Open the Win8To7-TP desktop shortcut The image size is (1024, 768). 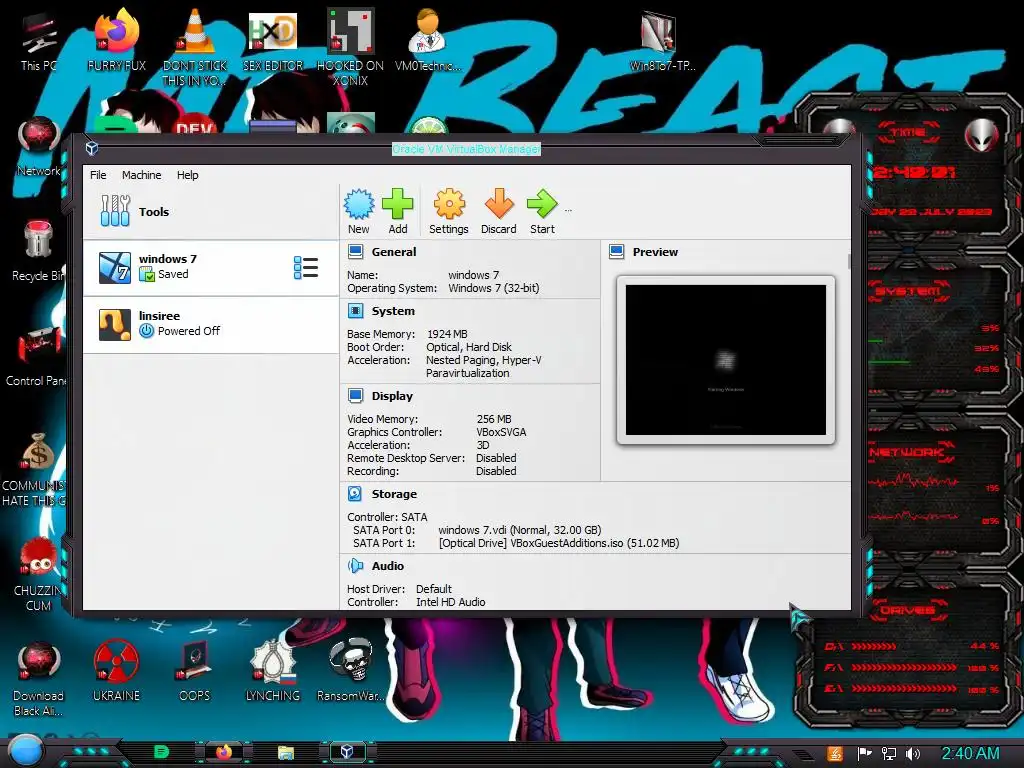[662, 42]
